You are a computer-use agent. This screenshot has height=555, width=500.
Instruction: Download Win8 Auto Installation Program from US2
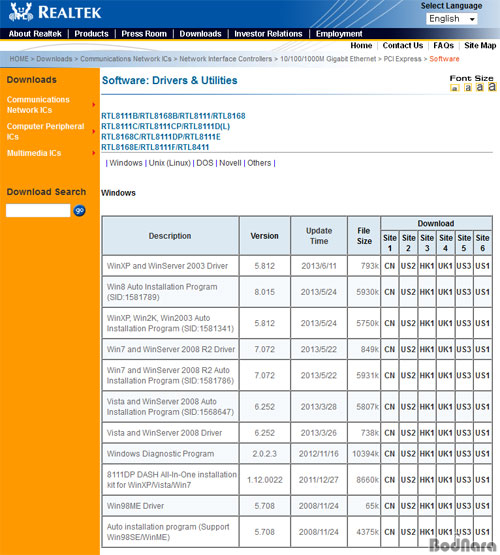coord(408,292)
